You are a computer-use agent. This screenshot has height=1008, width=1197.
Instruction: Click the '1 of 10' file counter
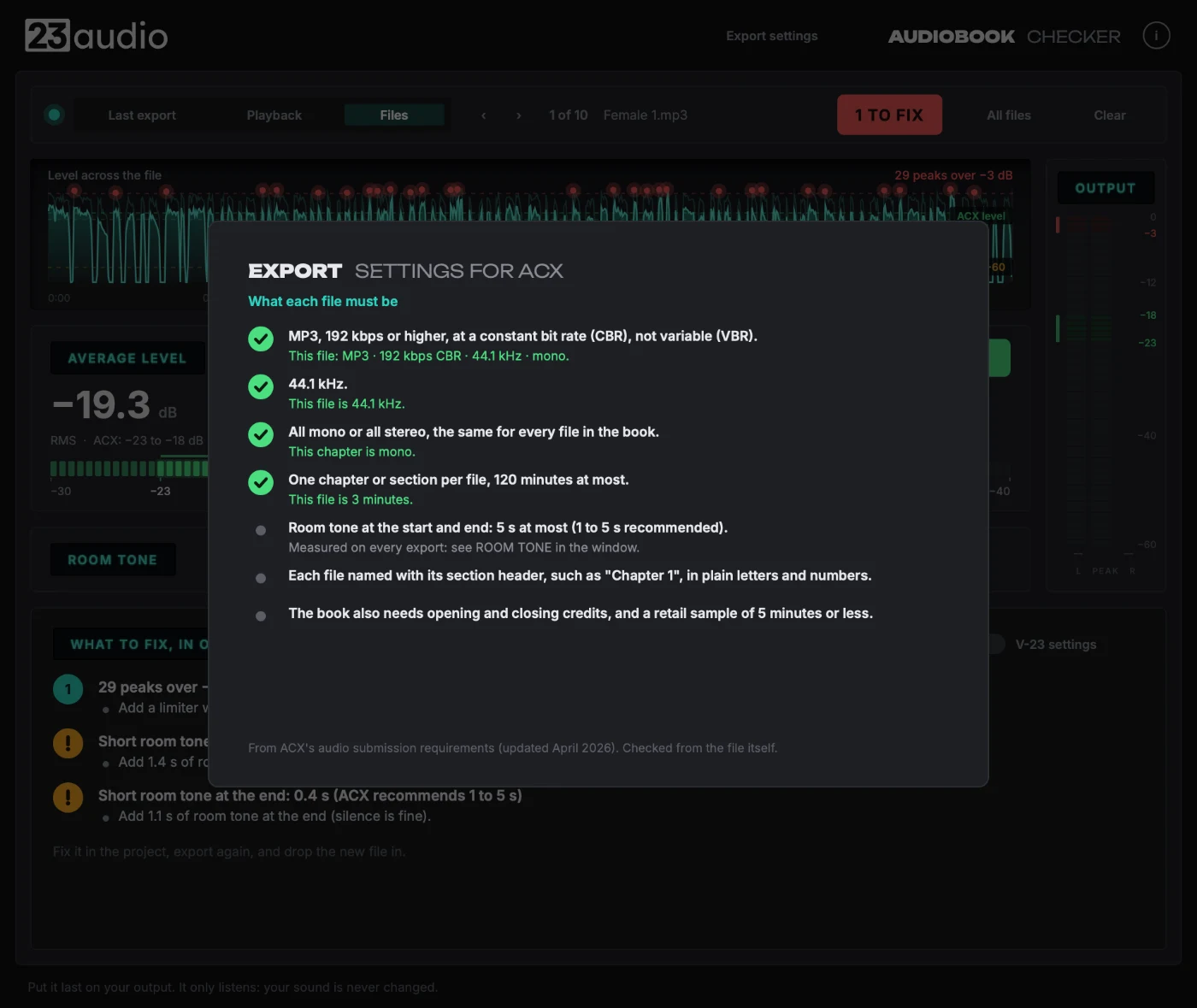coord(569,115)
